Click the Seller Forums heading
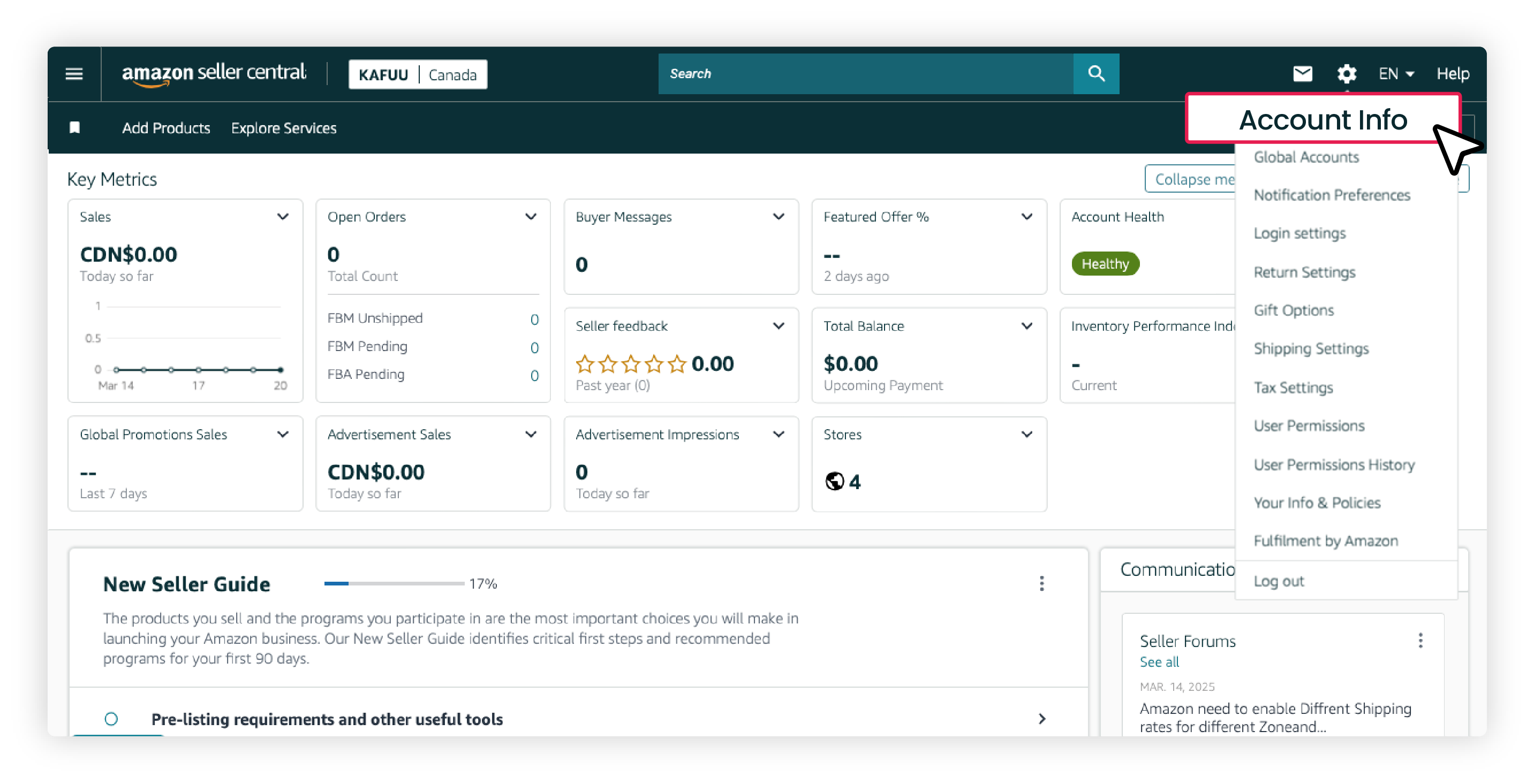 tap(1188, 641)
